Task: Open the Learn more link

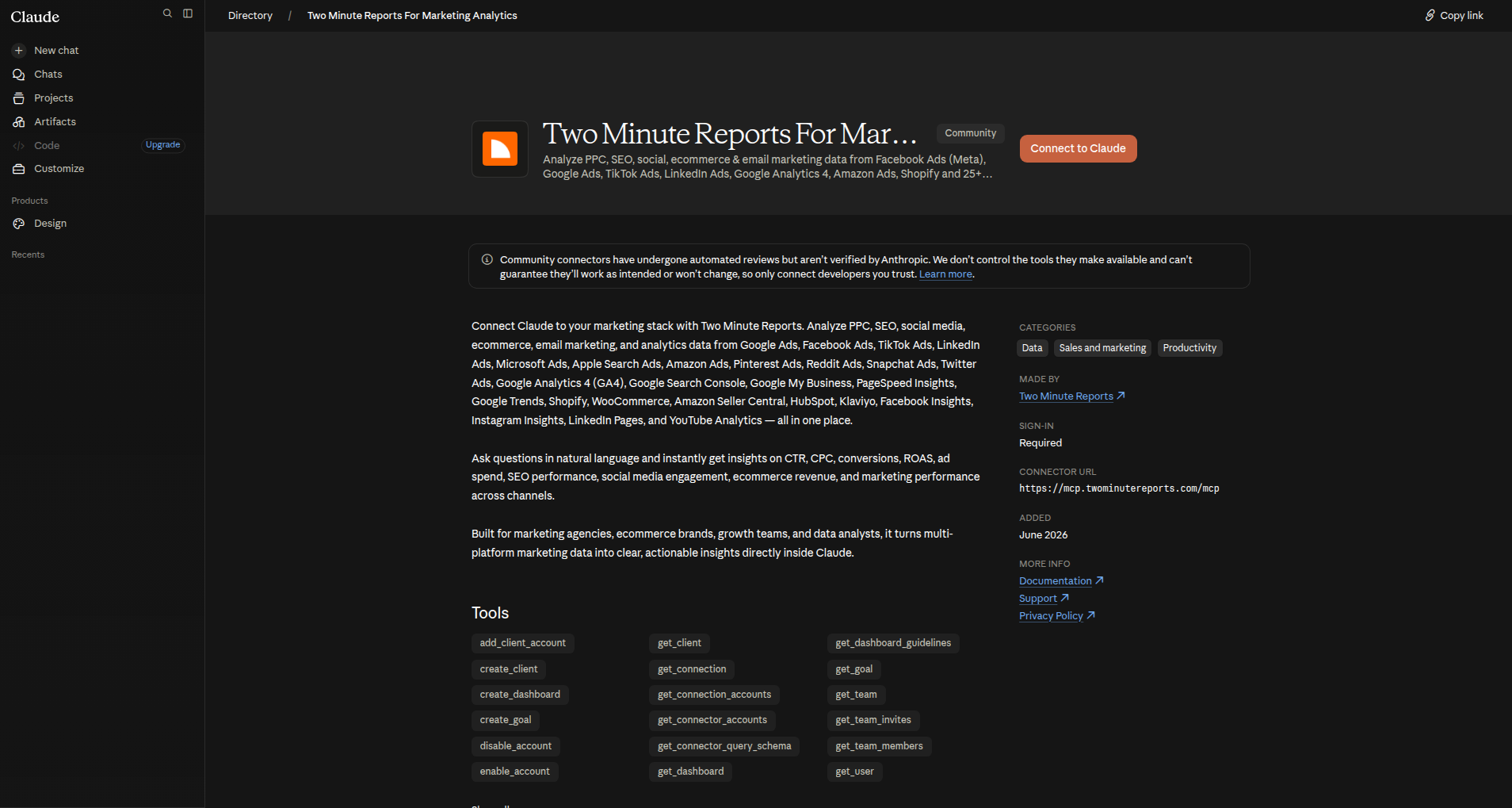Action: tap(945, 274)
